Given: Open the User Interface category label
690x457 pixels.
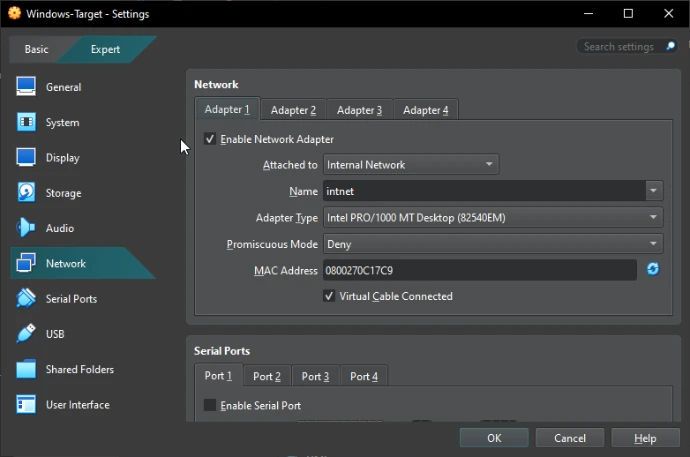Looking at the screenshot, I should 77,404.
